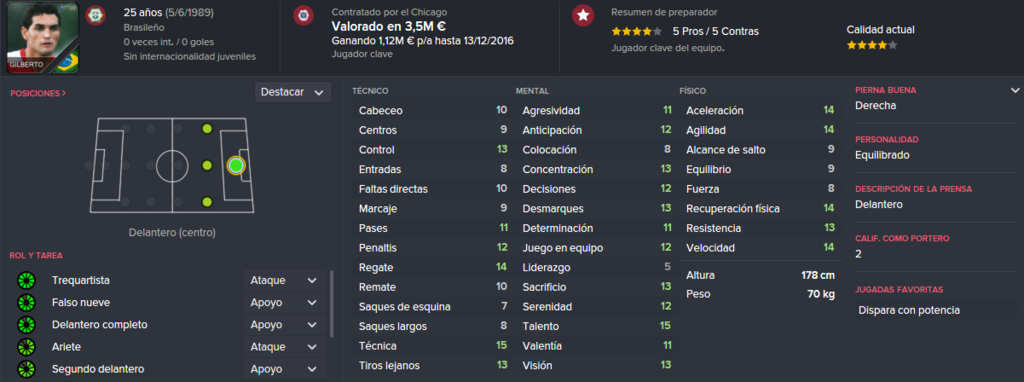Open the Posiciones section link
This screenshot has height=382, width=1024.
[38, 93]
